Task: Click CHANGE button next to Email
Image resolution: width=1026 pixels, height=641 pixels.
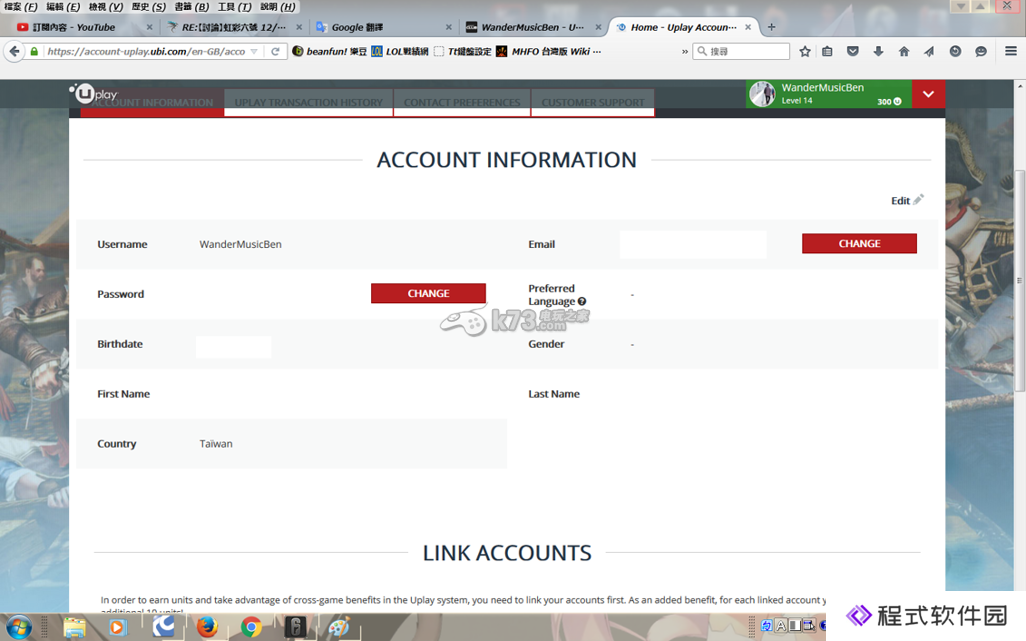Action: click(859, 243)
